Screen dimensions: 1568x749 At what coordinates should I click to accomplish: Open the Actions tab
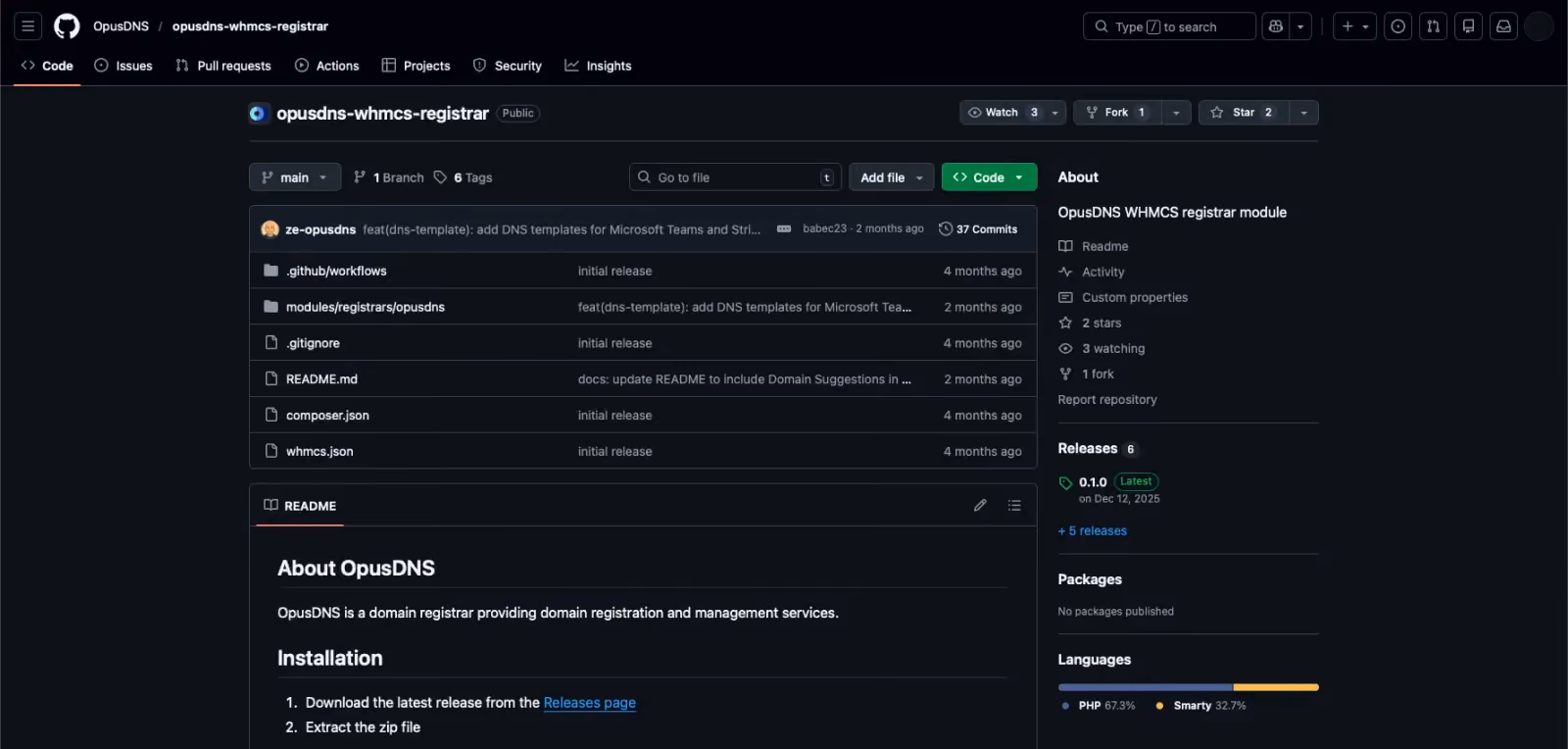click(327, 66)
